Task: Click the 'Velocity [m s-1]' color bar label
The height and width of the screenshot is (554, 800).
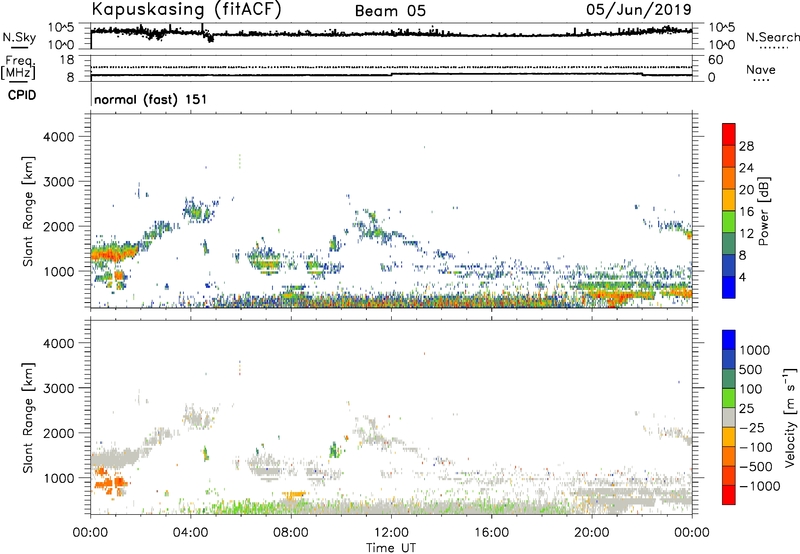Action: 790,417
